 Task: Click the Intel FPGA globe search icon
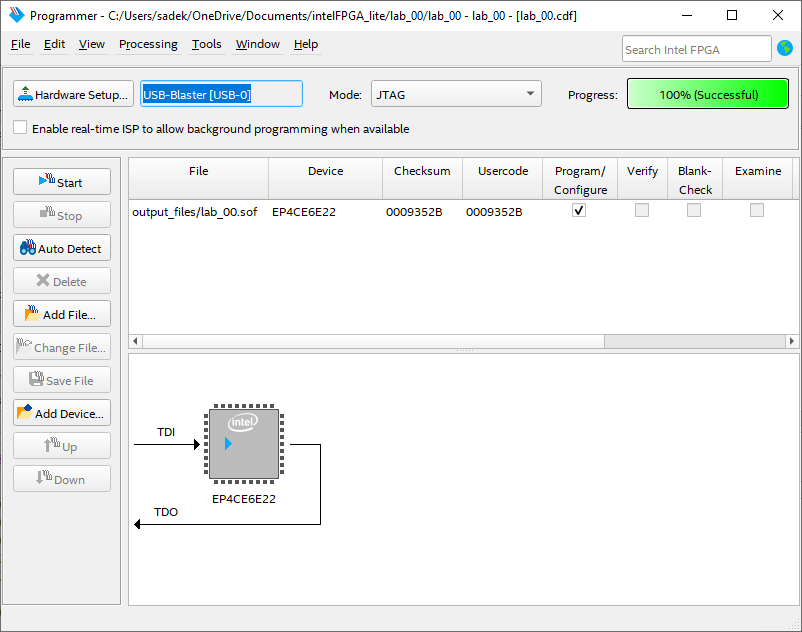tap(784, 48)
